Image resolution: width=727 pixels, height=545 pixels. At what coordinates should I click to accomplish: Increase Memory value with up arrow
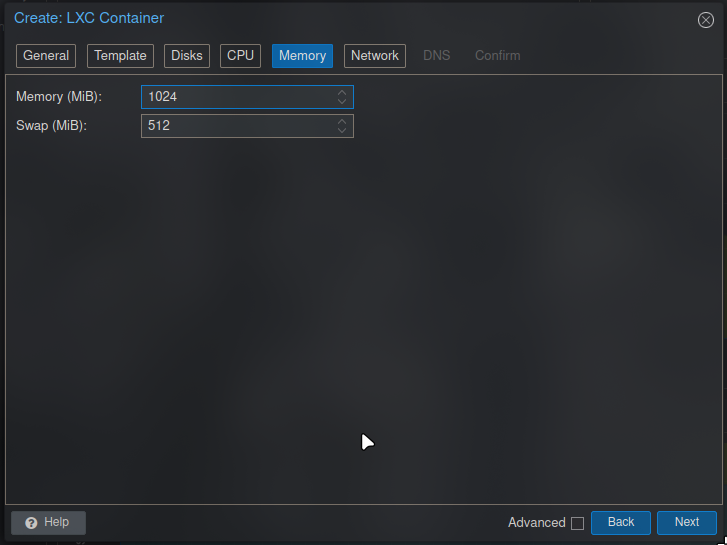point(342,92)
